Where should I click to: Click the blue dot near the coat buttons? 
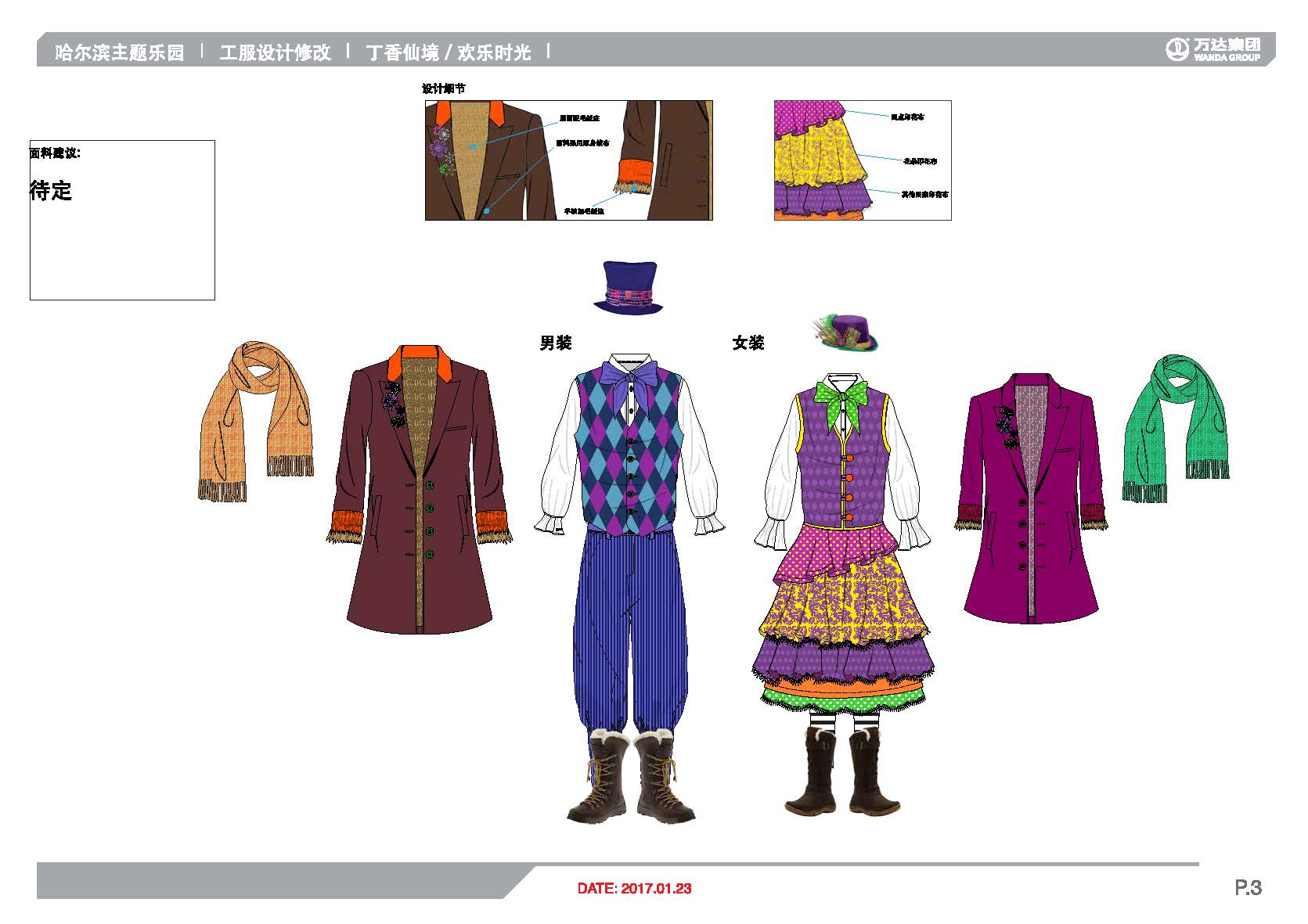486,210
